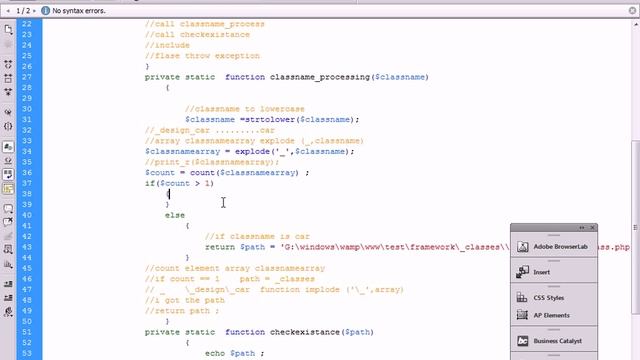Viewport: 640px width, 360px height.
Task: Click the Indent Code icon
Action: point(8,284)
